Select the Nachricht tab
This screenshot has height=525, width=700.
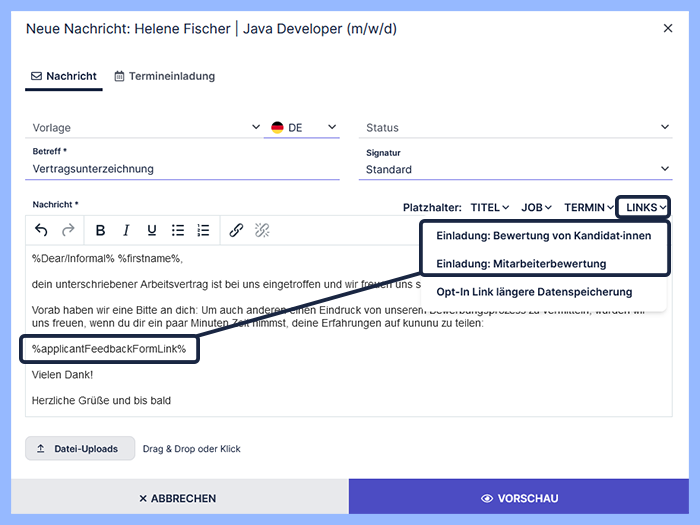(64, 76)
